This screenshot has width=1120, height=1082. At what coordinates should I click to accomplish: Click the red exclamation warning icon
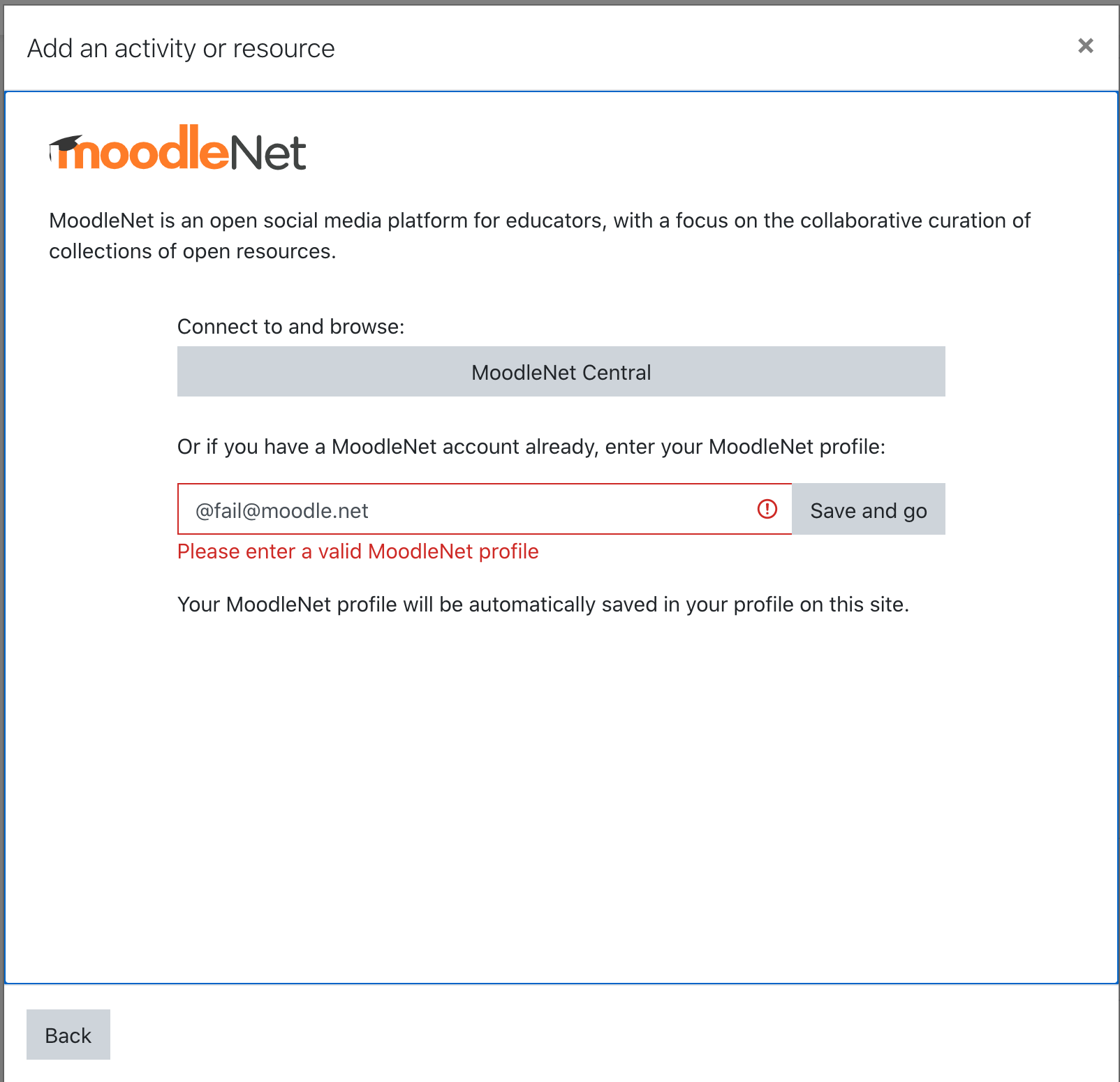[767, 509]
